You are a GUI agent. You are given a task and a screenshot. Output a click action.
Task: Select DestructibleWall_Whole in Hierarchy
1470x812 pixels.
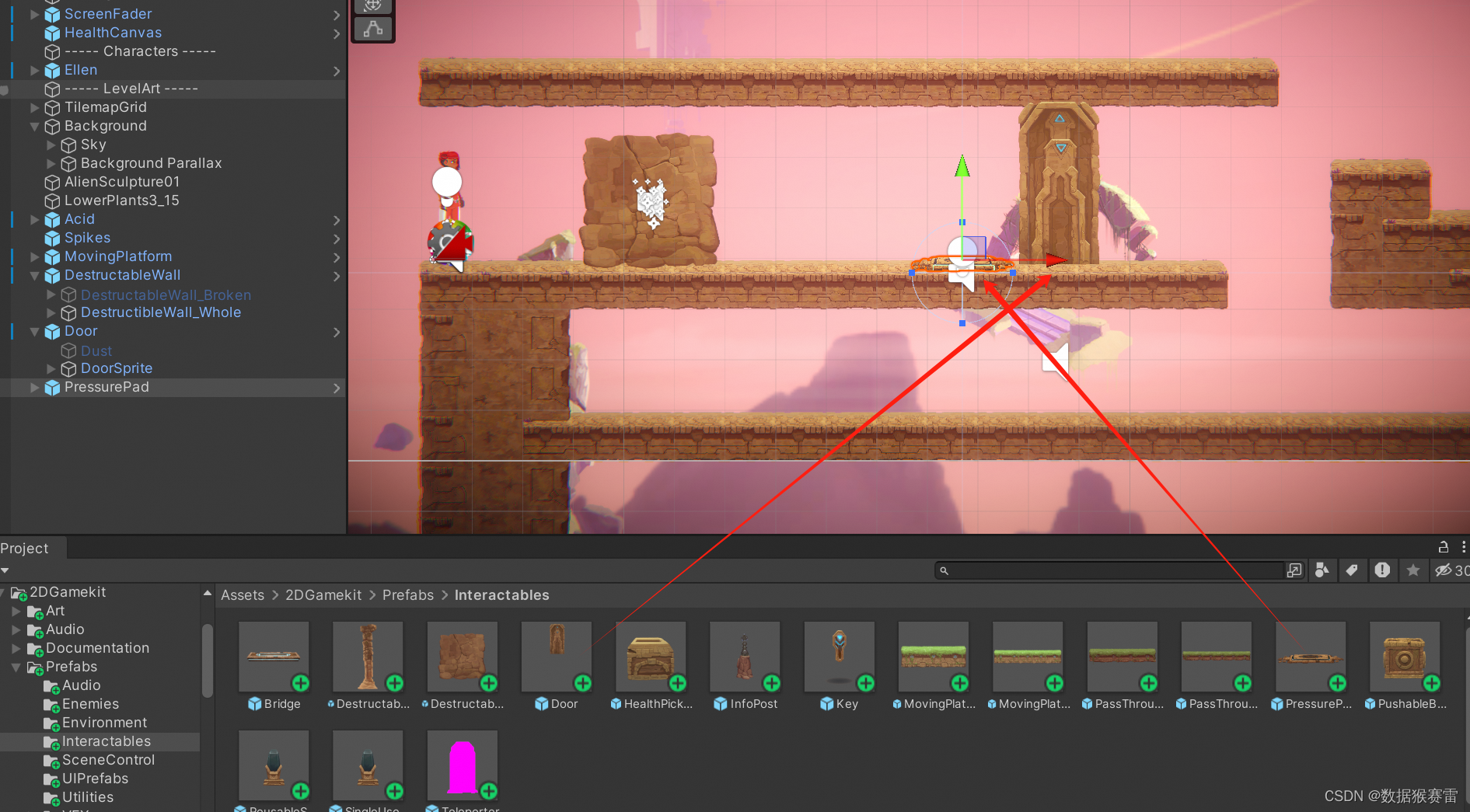coord(161,312)
